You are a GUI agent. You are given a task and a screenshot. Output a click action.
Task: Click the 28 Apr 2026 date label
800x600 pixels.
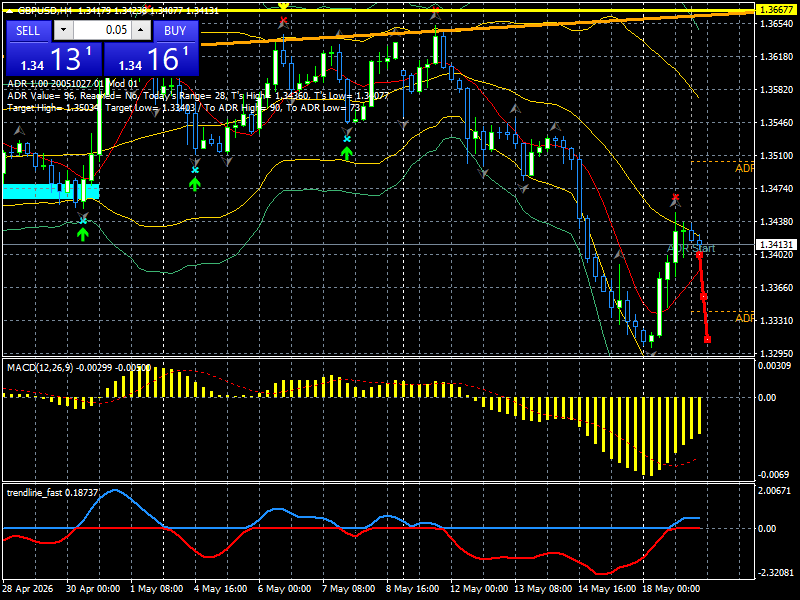click(x=28, y=589)
